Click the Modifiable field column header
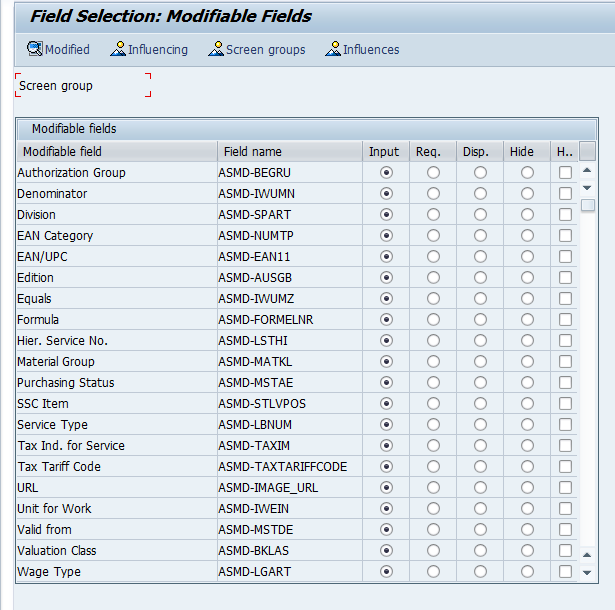 click(116, 152)
